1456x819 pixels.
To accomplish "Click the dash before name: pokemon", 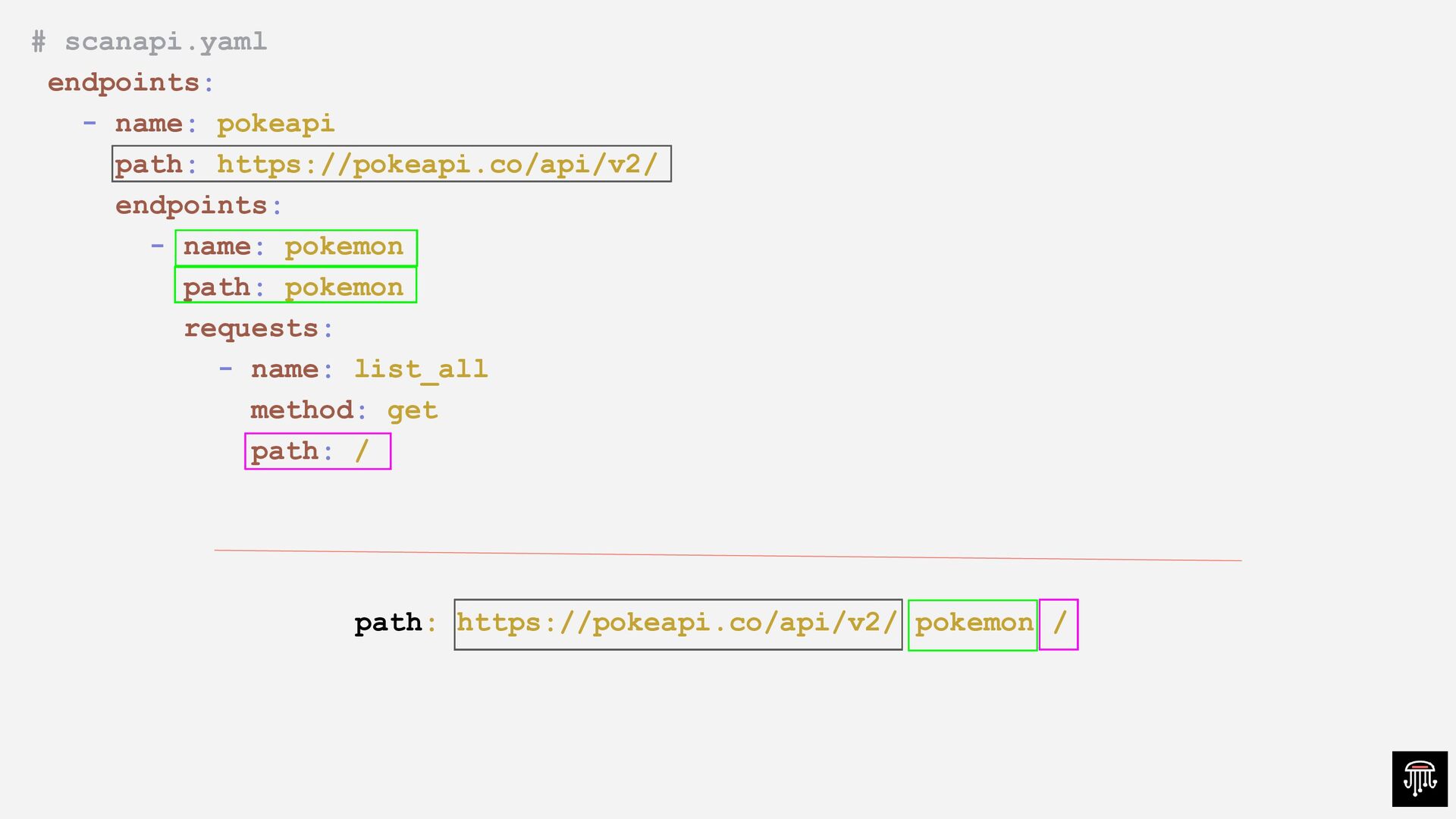I will point(158,246).
